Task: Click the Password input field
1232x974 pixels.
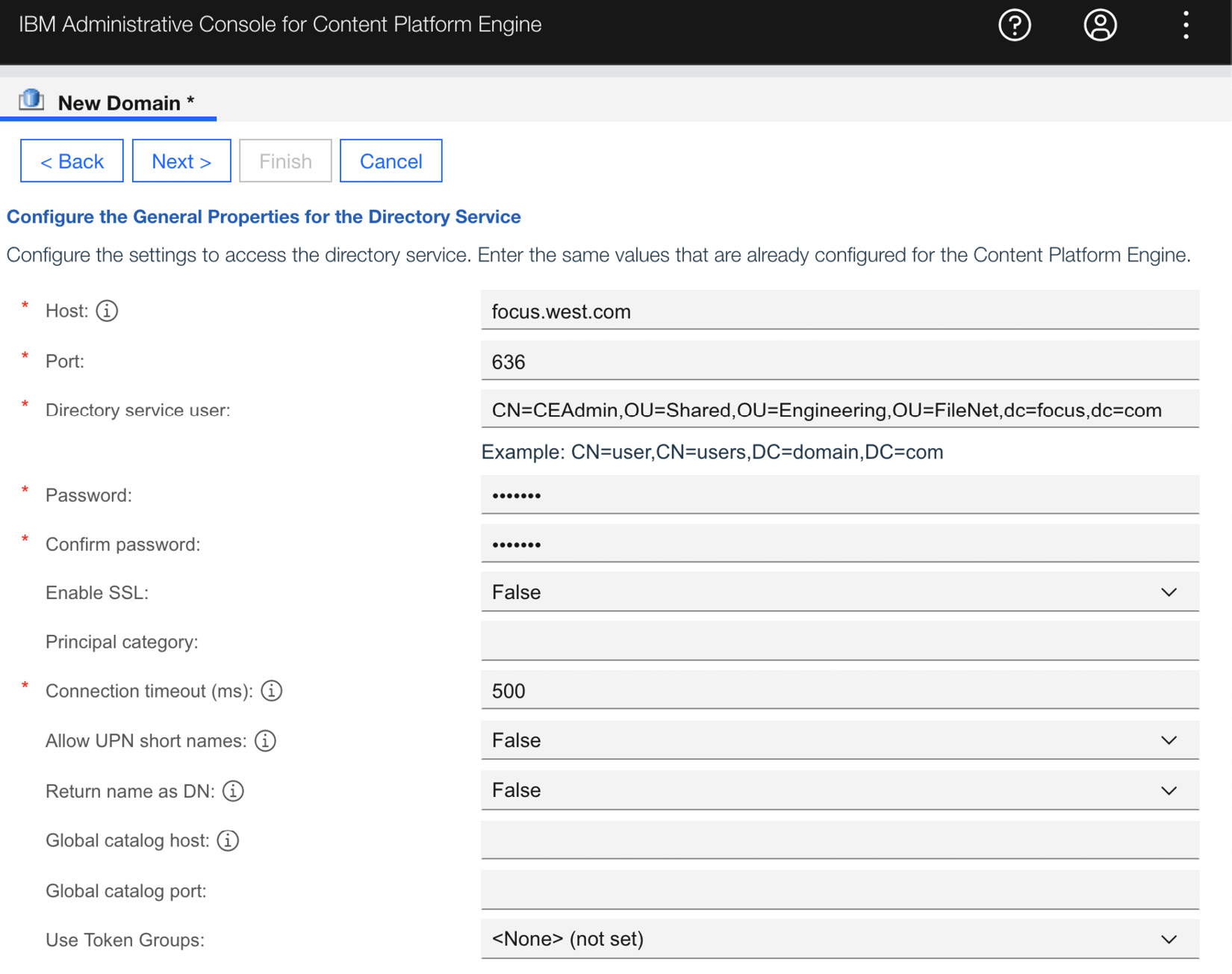Action: [840, 494]
